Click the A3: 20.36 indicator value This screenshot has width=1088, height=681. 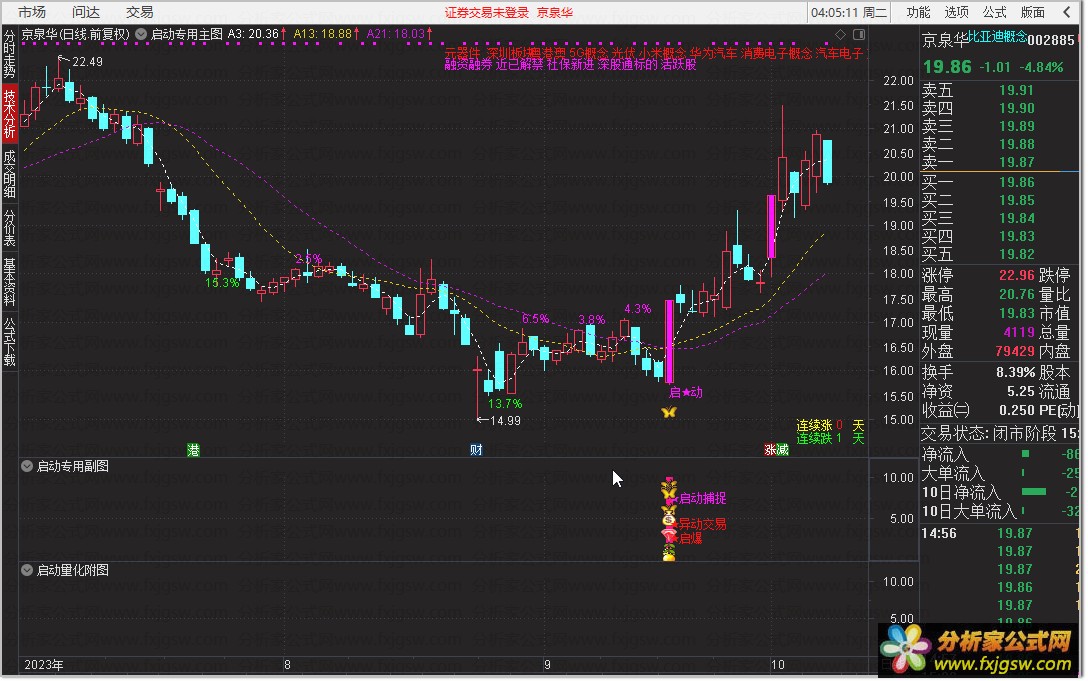pos(257,34)
